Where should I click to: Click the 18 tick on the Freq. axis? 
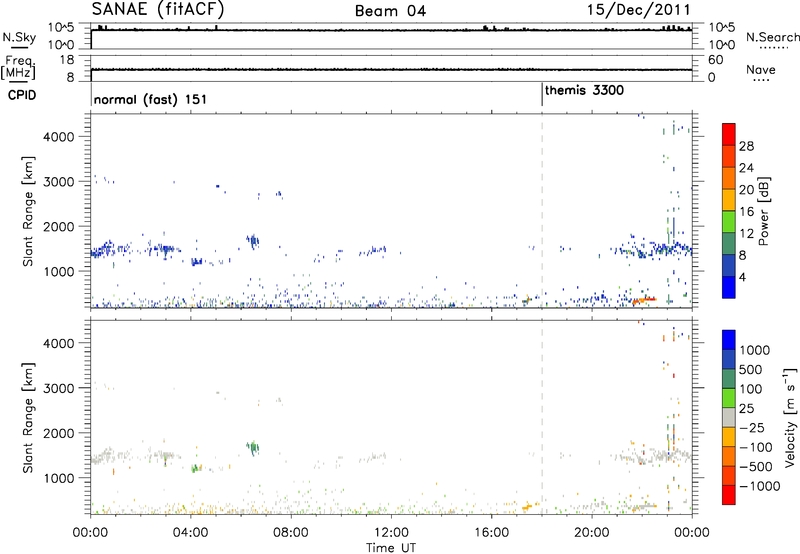pos(67,60)
